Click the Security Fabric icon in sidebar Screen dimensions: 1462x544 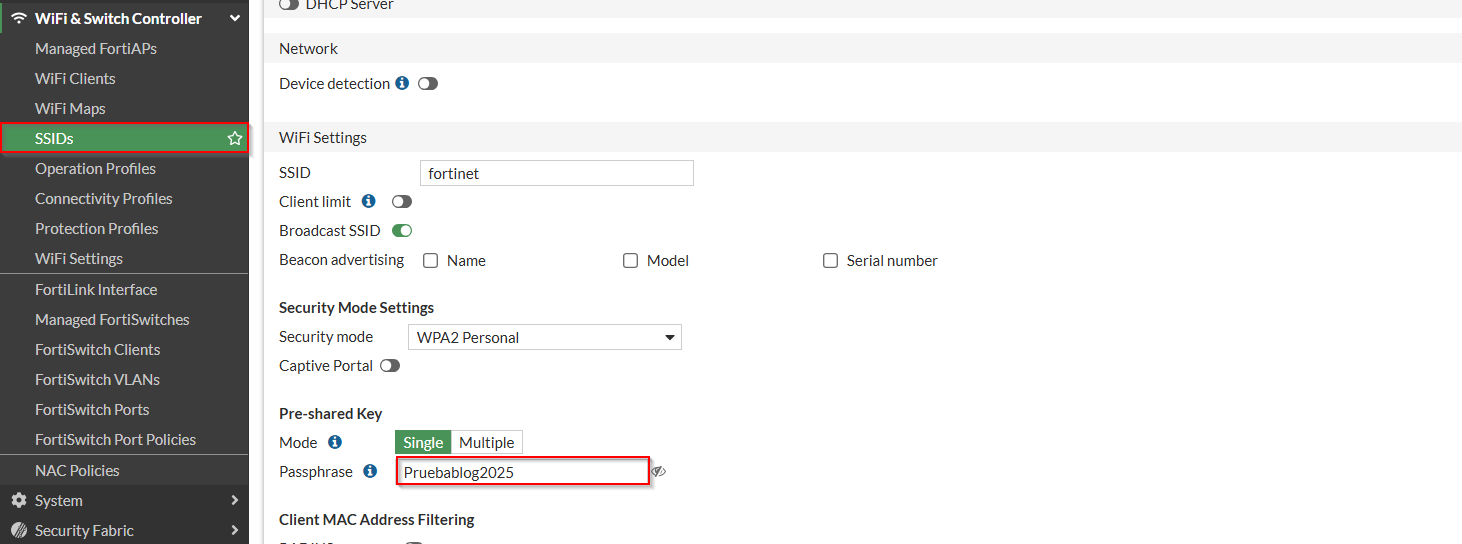click(18, 530)
